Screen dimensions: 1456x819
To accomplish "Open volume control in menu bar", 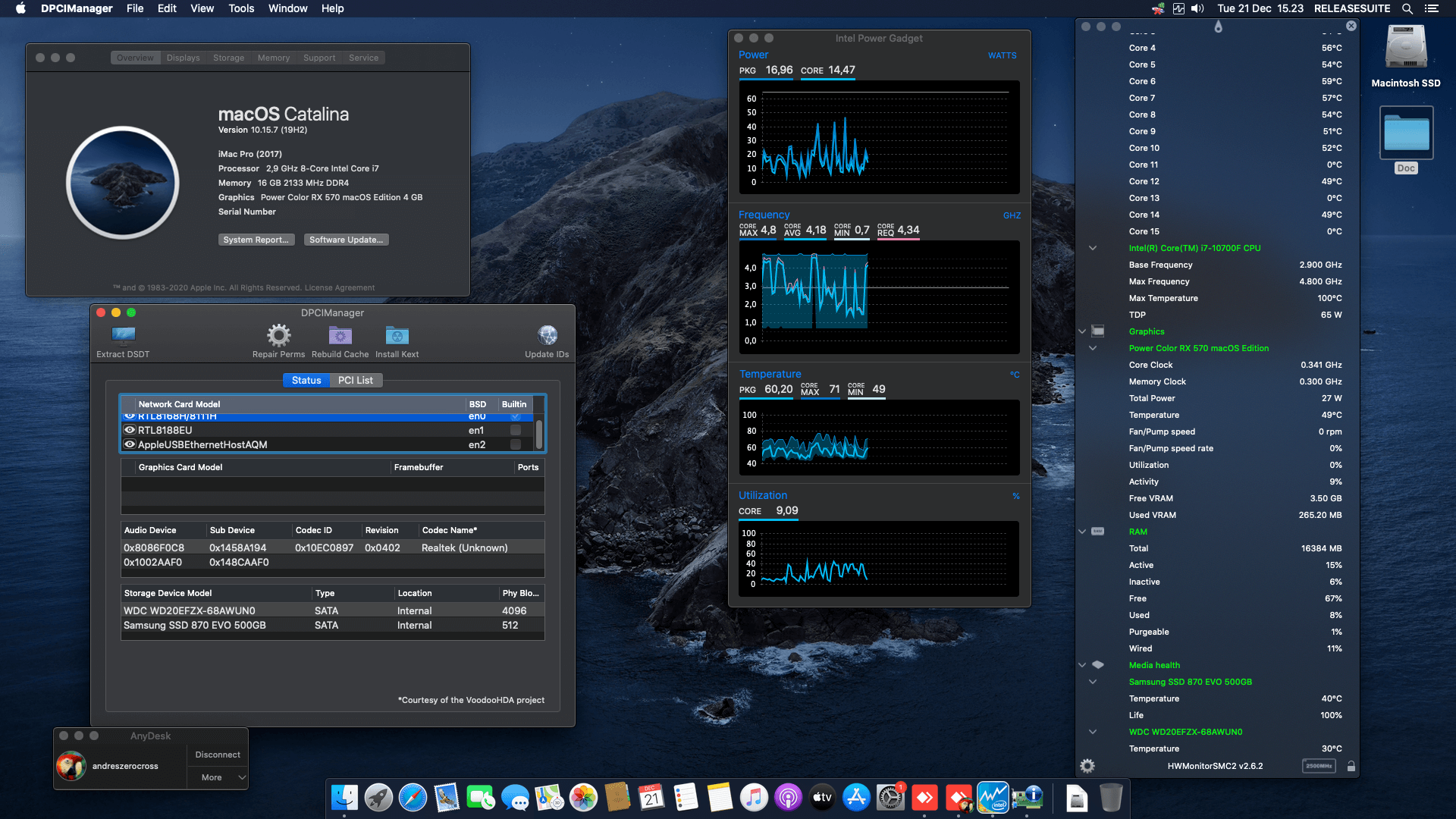I will (x=1197, y=8).
